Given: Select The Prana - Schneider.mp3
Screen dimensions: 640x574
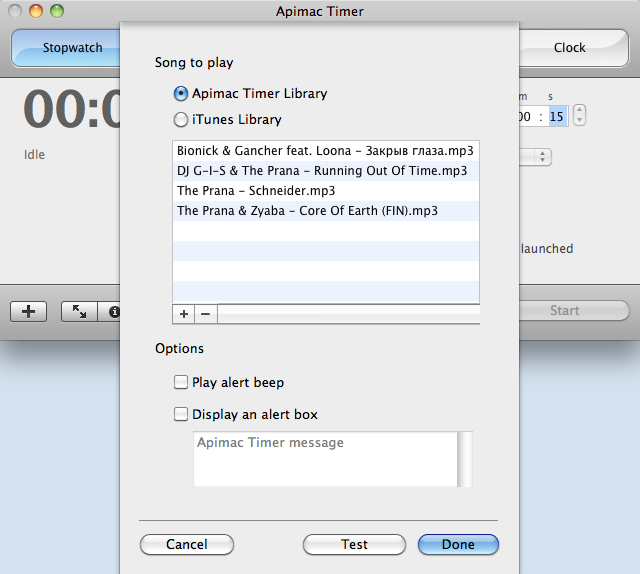Looking at the screenshot, I should (326, 191).
